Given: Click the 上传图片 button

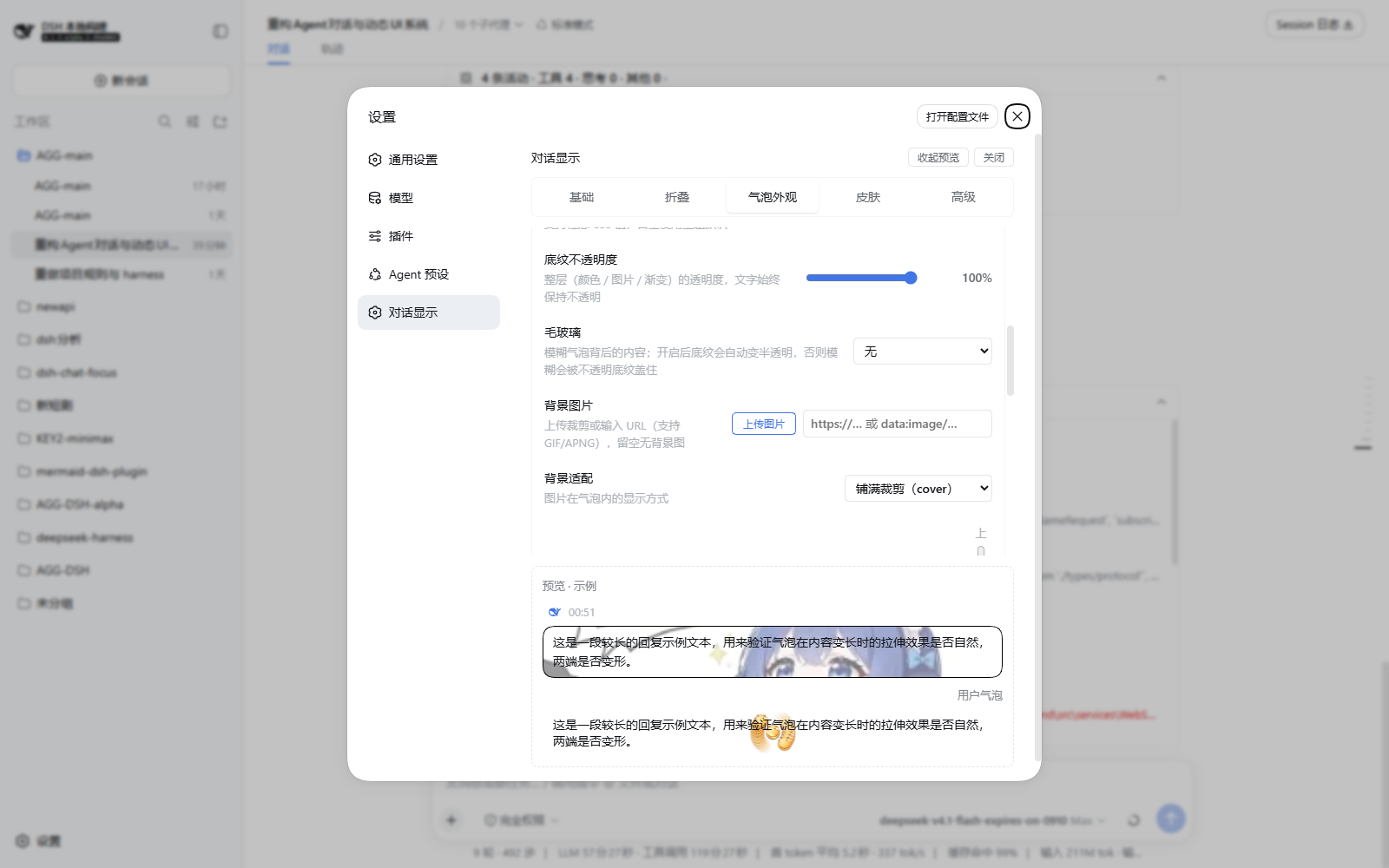Looking at the screenshot, I should click(764, 424).
